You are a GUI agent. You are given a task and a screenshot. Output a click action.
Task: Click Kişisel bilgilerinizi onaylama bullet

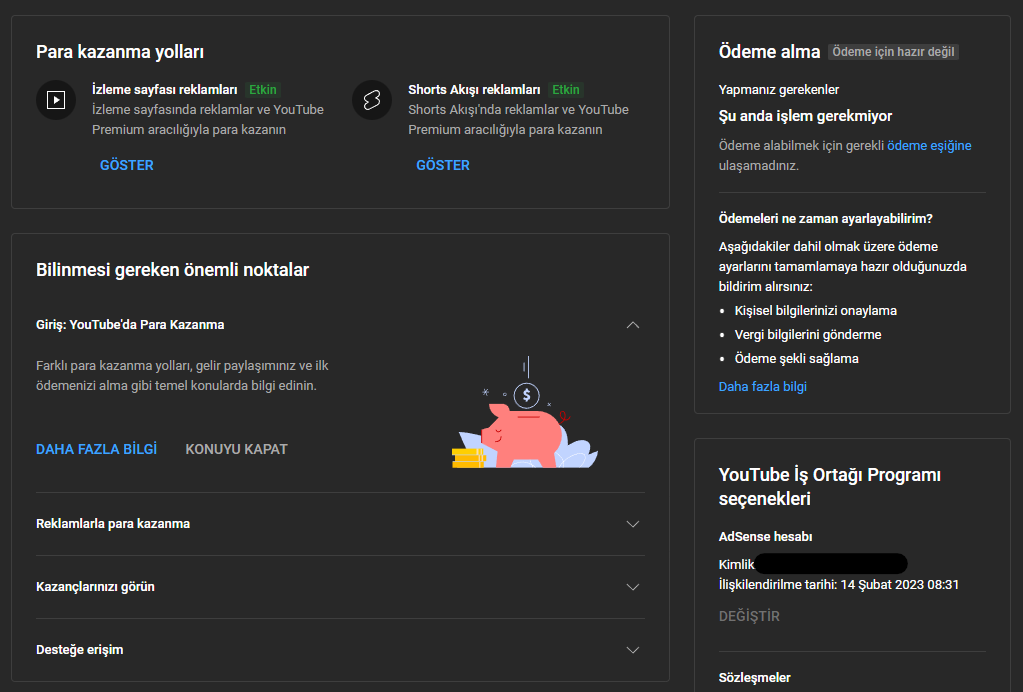coord(816,310)
